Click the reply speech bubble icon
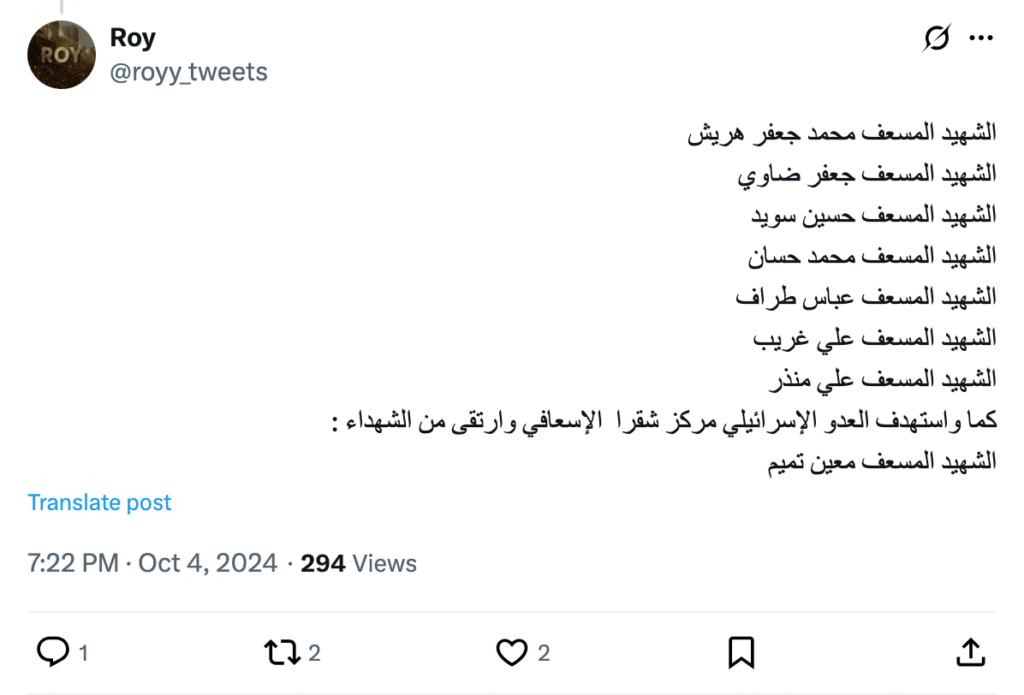1024x695 pixels. 52,653
